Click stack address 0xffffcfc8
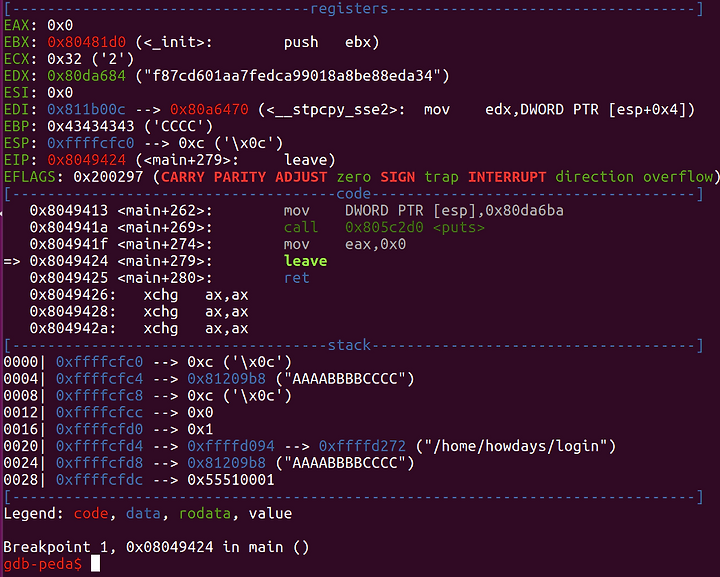720x577 pixels. coord(99,396)
